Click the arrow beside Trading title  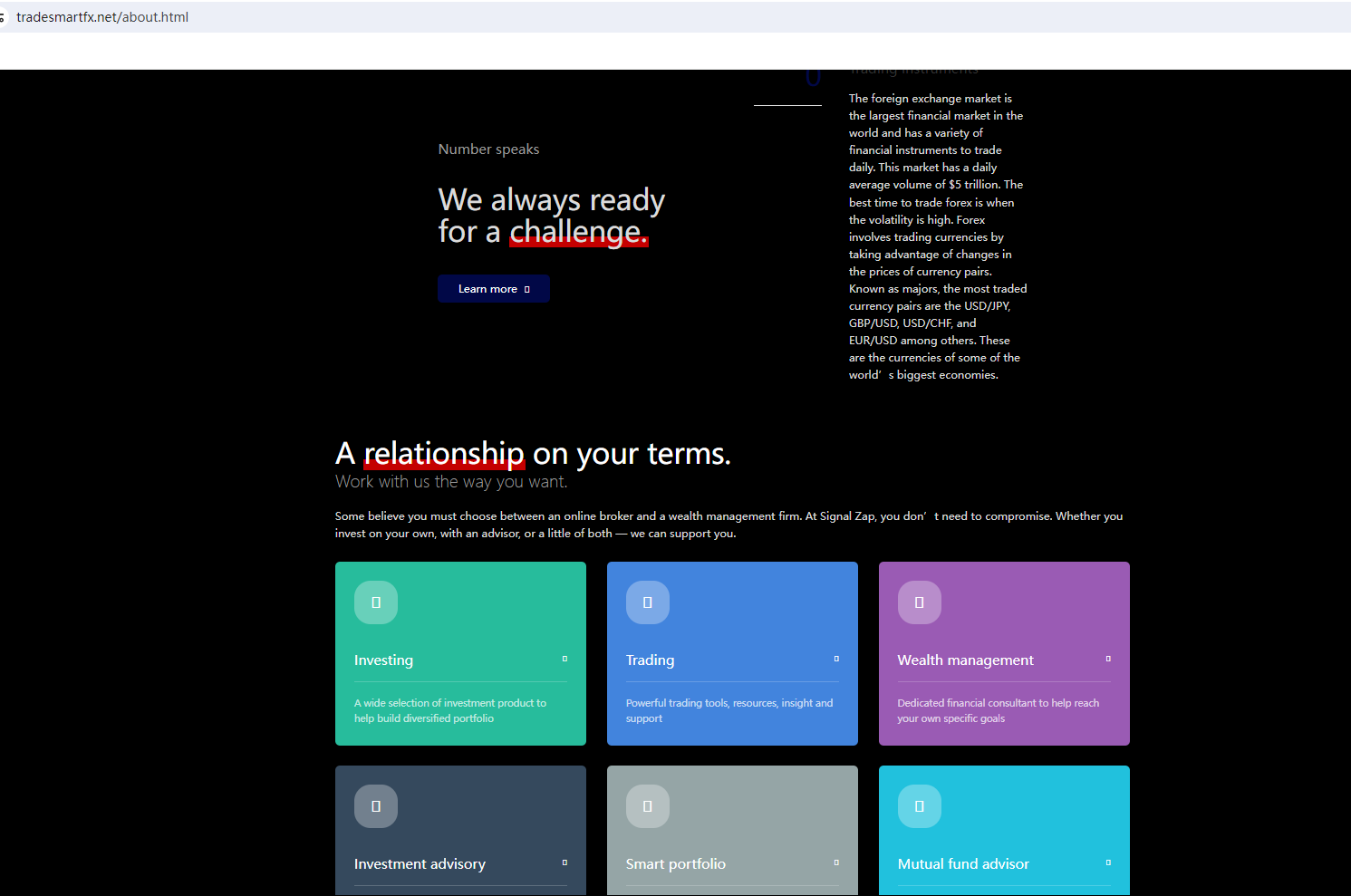tap(836, 659)
